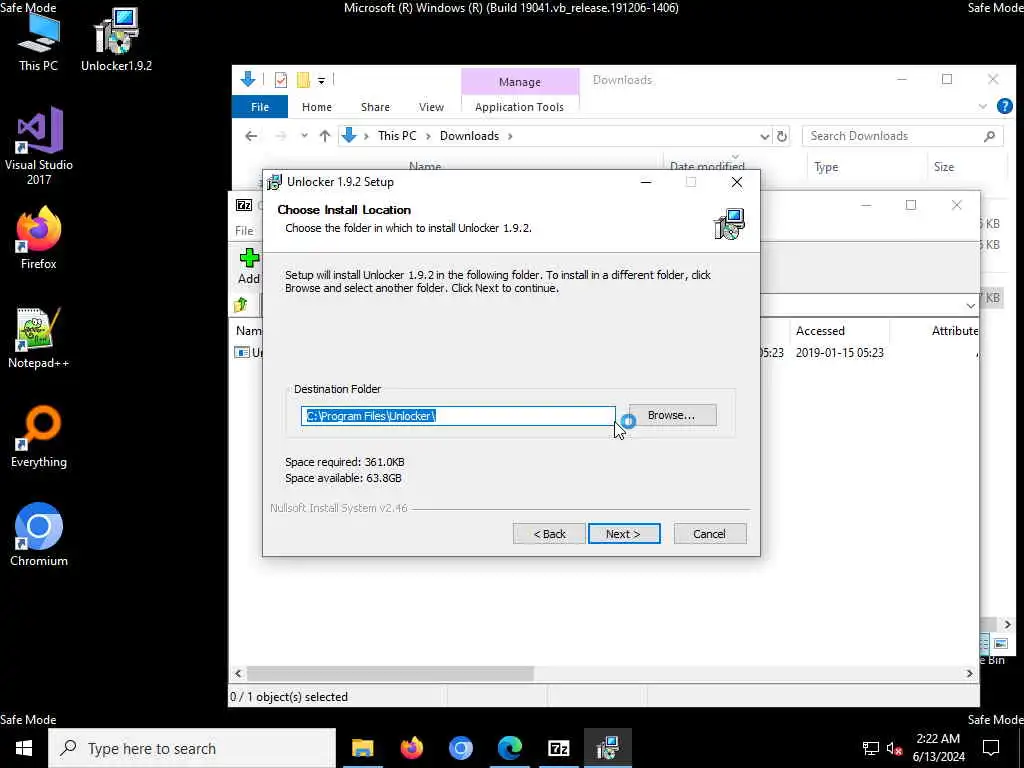Minimize the Unlocker setup window
The height and width of the screenshot is (768, 1024).
(x=646, y=182)
